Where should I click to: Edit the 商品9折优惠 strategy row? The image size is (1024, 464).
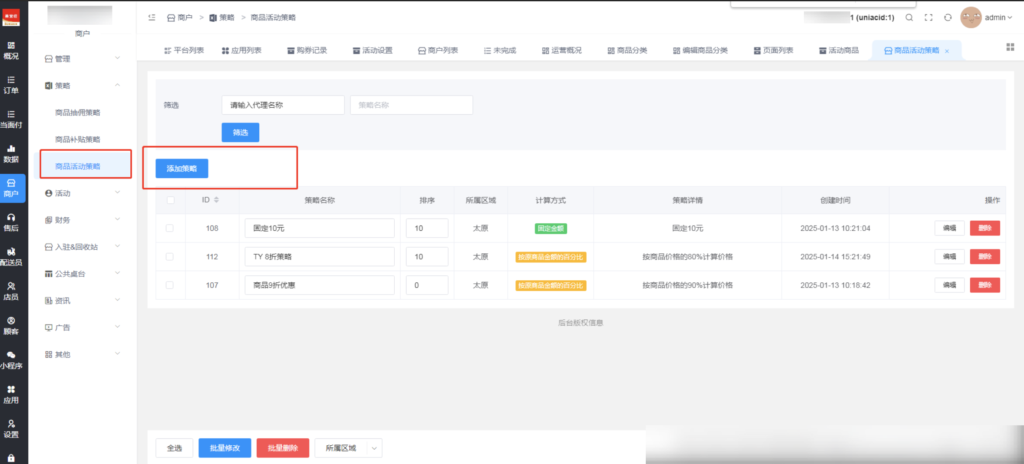[x=949, y=285]
